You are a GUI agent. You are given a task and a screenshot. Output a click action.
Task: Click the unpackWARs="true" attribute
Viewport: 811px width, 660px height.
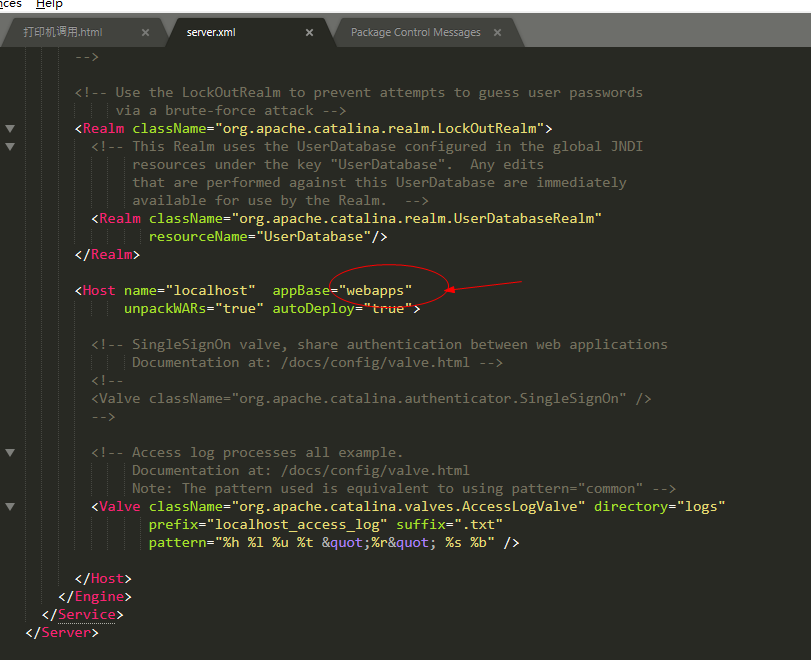193,309
